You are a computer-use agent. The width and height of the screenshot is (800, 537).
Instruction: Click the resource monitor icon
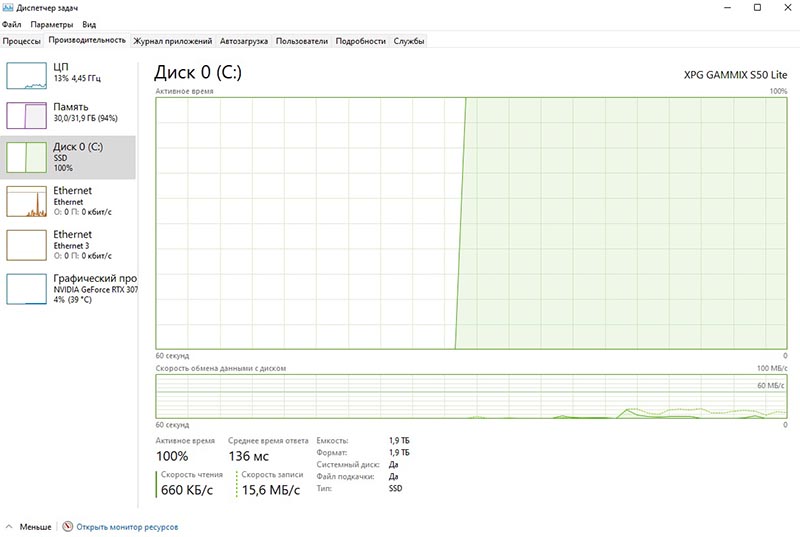coord(67,526)
